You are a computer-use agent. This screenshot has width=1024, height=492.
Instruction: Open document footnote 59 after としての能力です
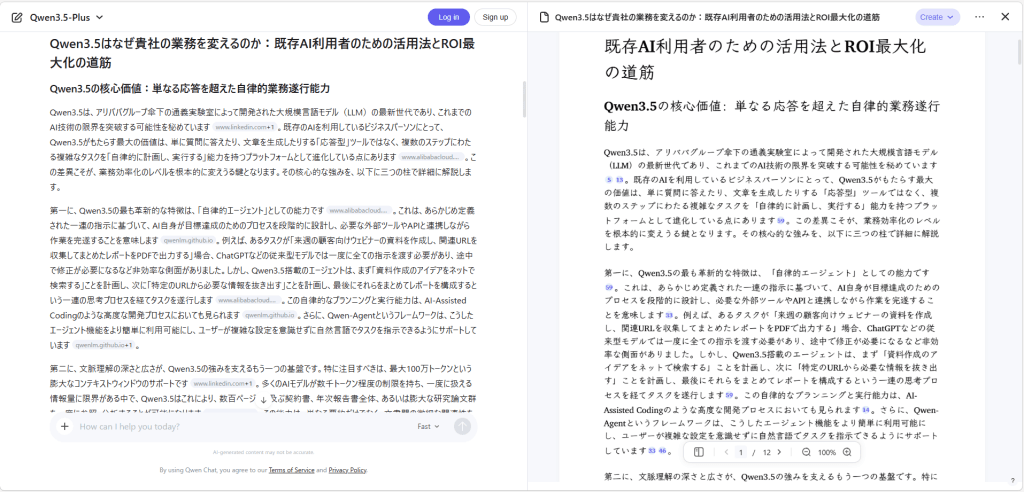pos(609,287)
